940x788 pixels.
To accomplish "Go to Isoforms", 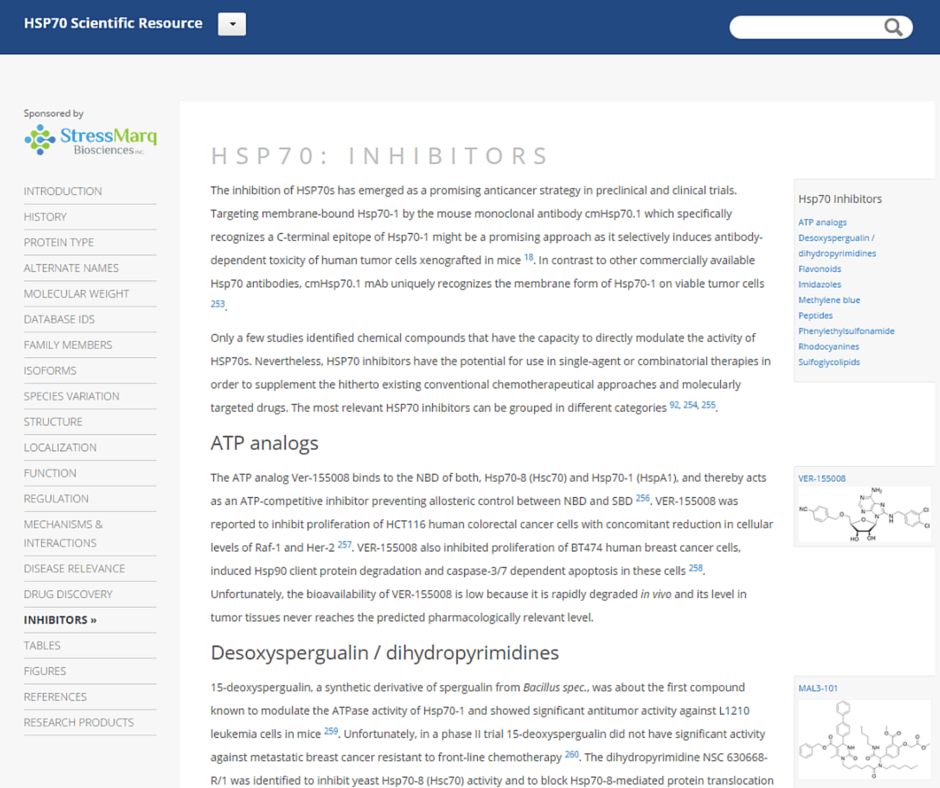I will point(50,371).
